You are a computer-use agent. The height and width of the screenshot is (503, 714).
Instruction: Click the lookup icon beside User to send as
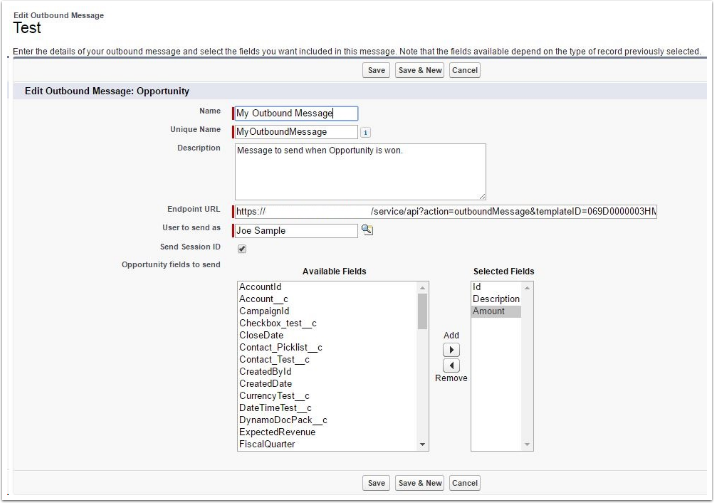click(x=367, y=230)
